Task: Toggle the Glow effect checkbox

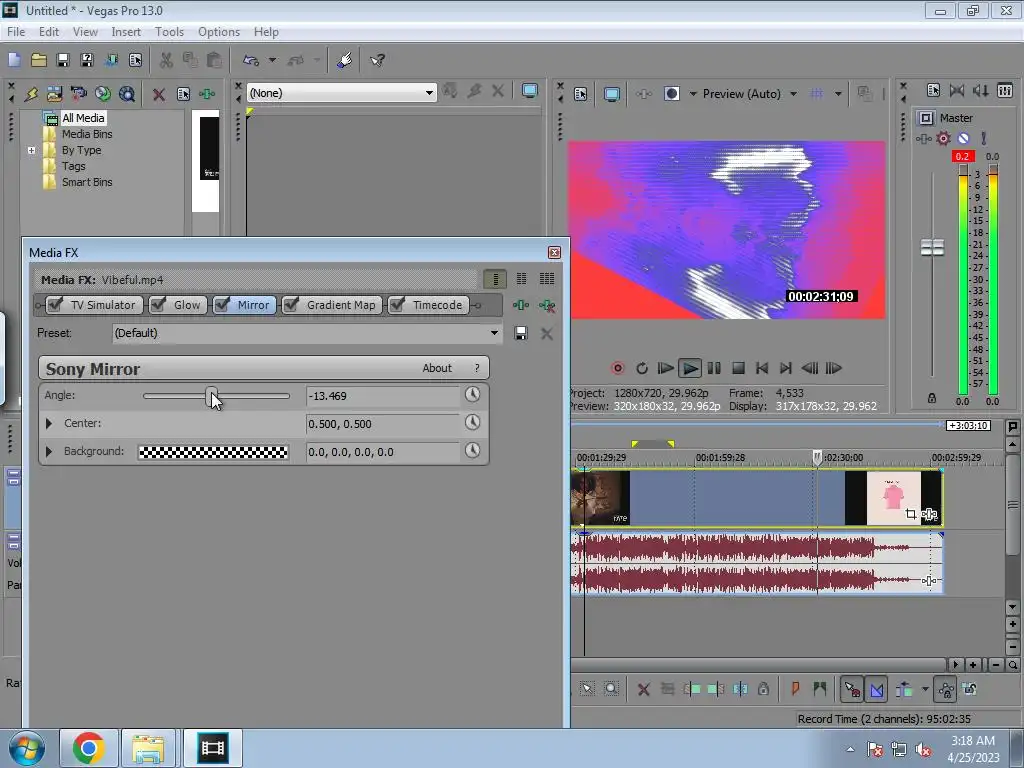Action: click(157, 304)
